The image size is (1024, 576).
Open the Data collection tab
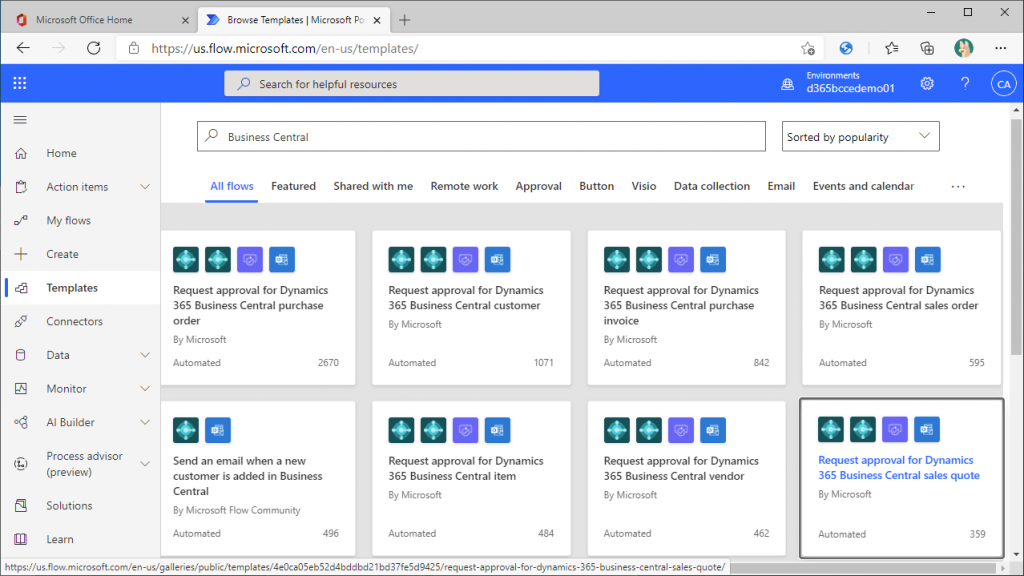coord(711,186)
